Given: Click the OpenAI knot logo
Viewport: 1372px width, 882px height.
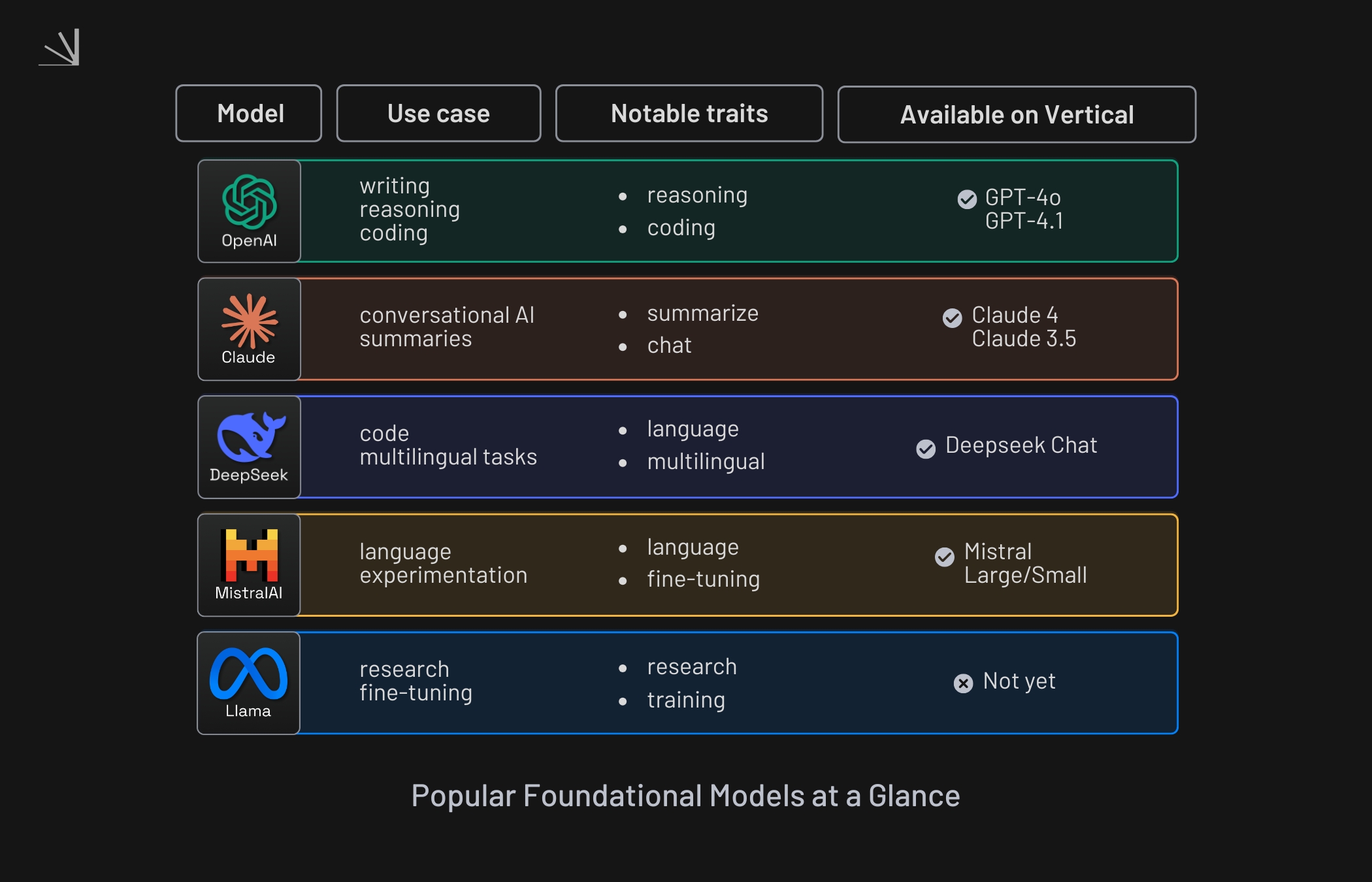Looking at the screenshot, I should 249,202.
